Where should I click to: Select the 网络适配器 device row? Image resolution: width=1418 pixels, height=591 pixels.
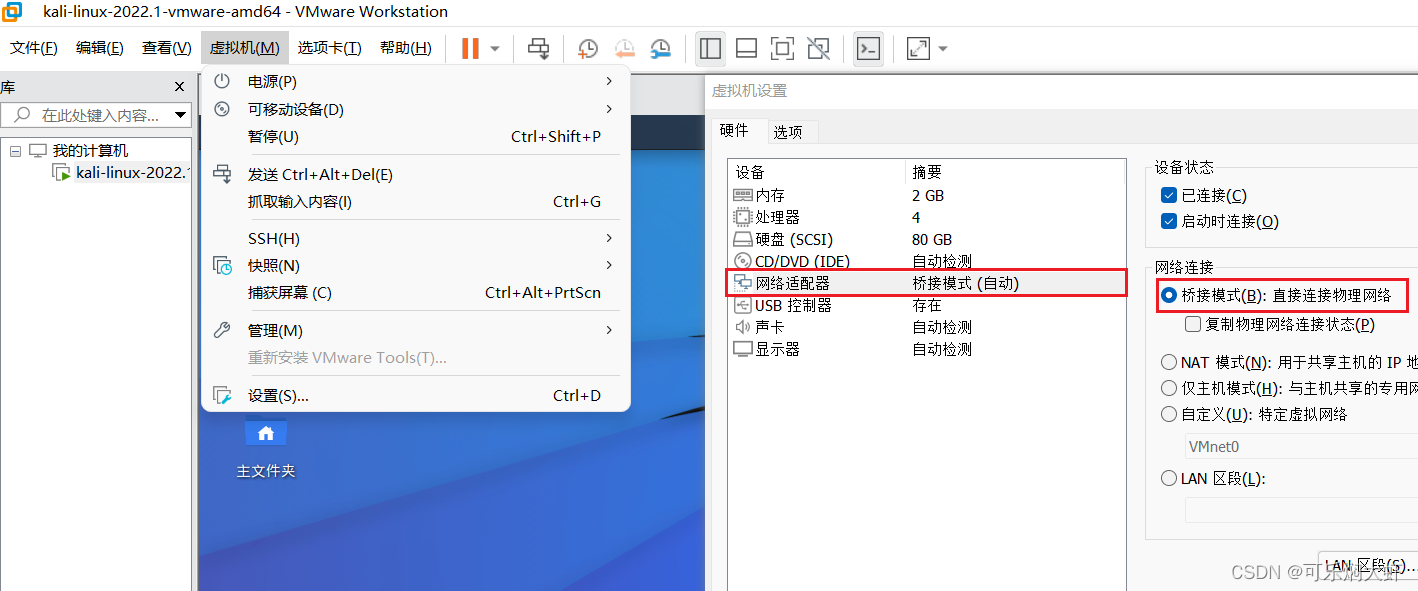coord(929,283)
